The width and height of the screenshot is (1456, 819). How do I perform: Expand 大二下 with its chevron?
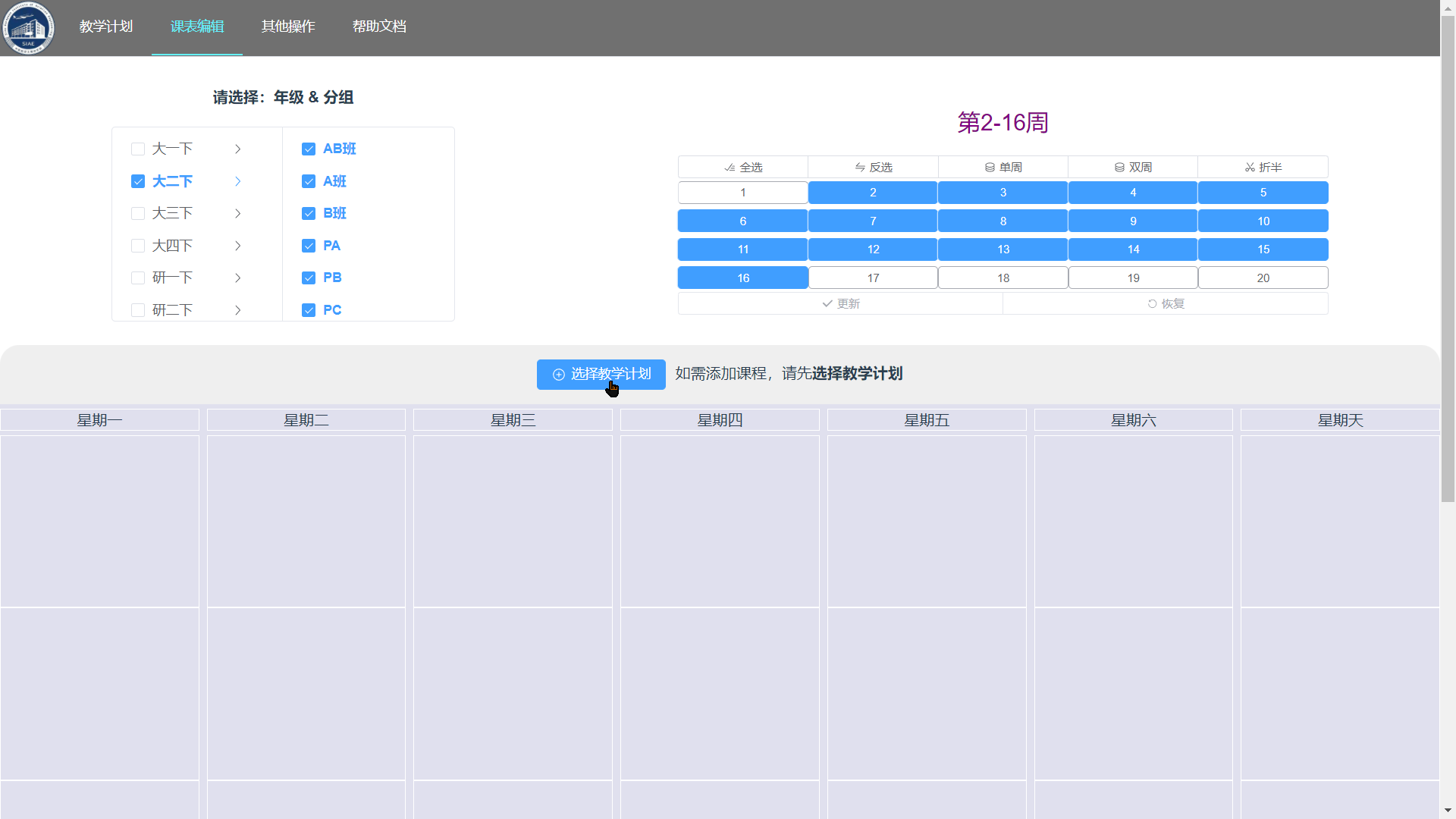pyautogui.click(x=238, y=181)
